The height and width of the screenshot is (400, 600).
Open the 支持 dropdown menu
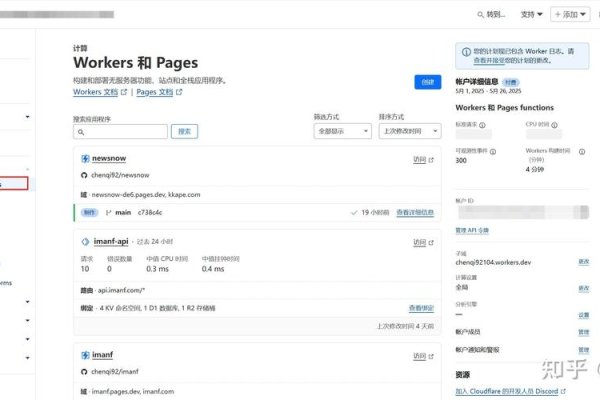tap(532, 15)
